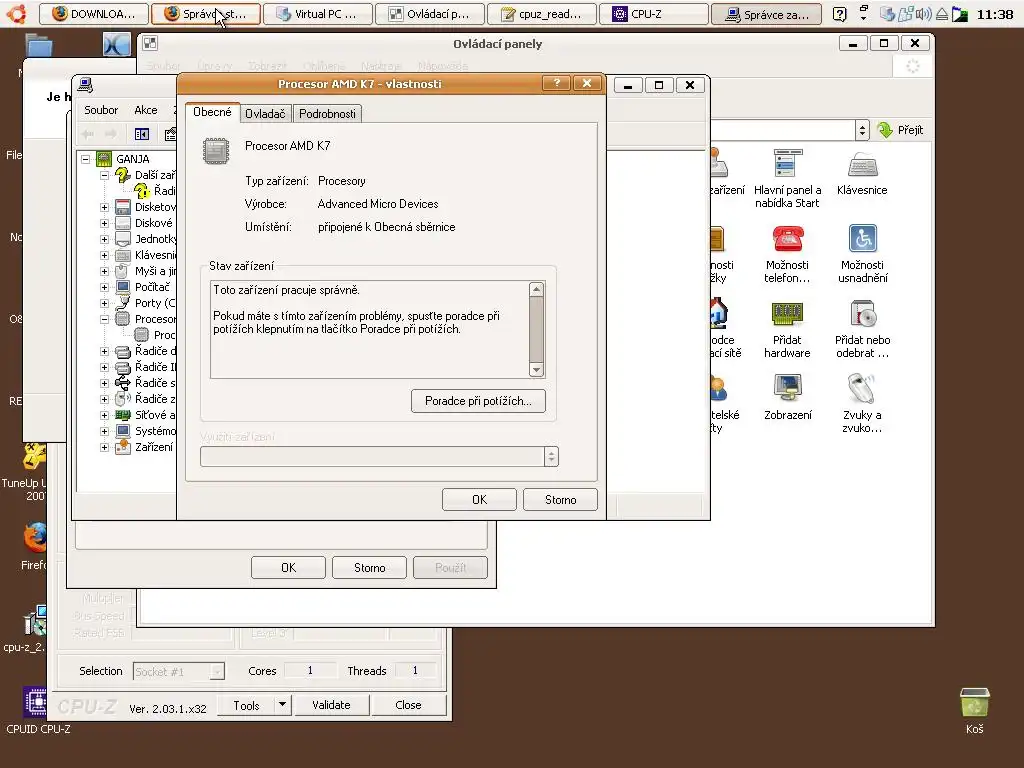The height and width of the screenshot is (768, 1024).
Task: Open the Soubor menu in device manager
Action: pos(101,110)
